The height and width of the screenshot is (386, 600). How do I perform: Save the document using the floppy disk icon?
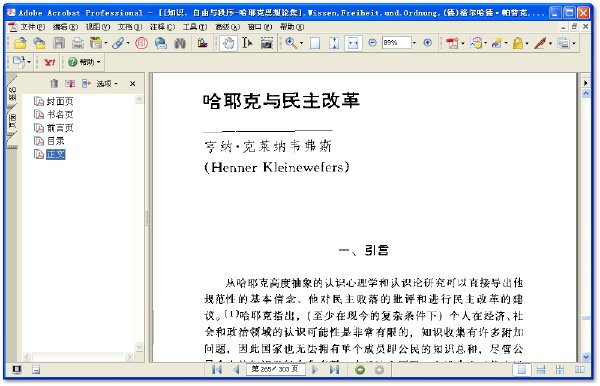pos(59,43)
